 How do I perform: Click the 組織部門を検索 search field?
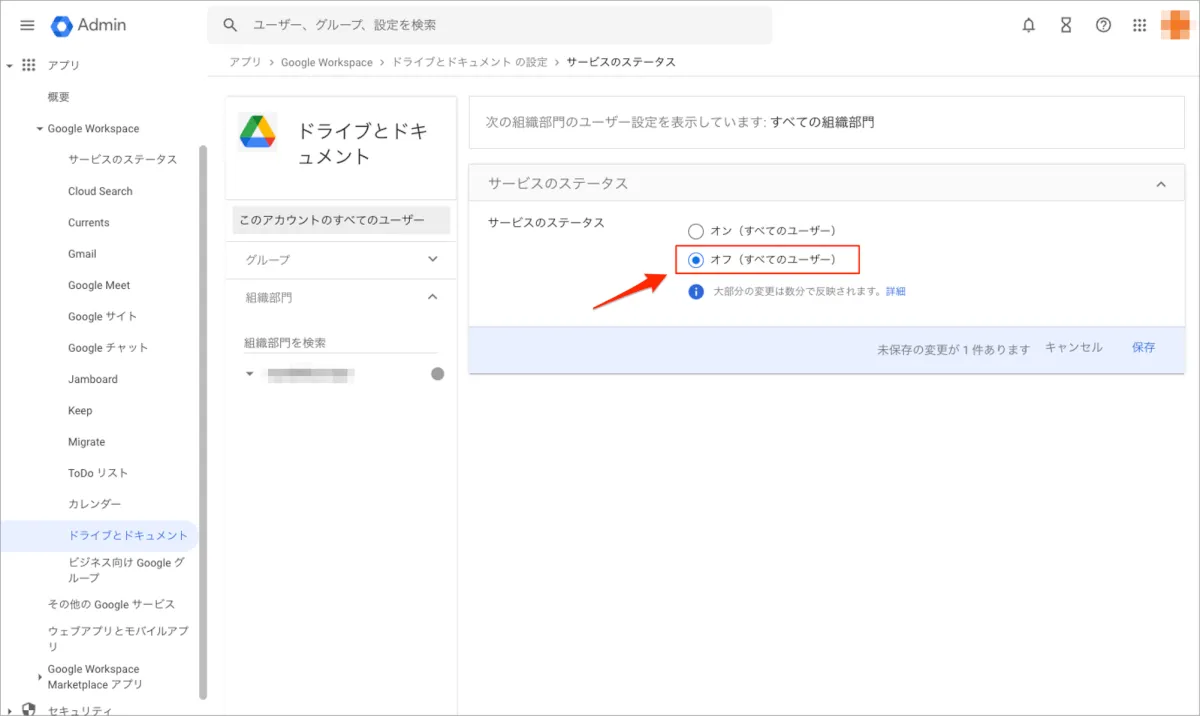click(340, 343)
